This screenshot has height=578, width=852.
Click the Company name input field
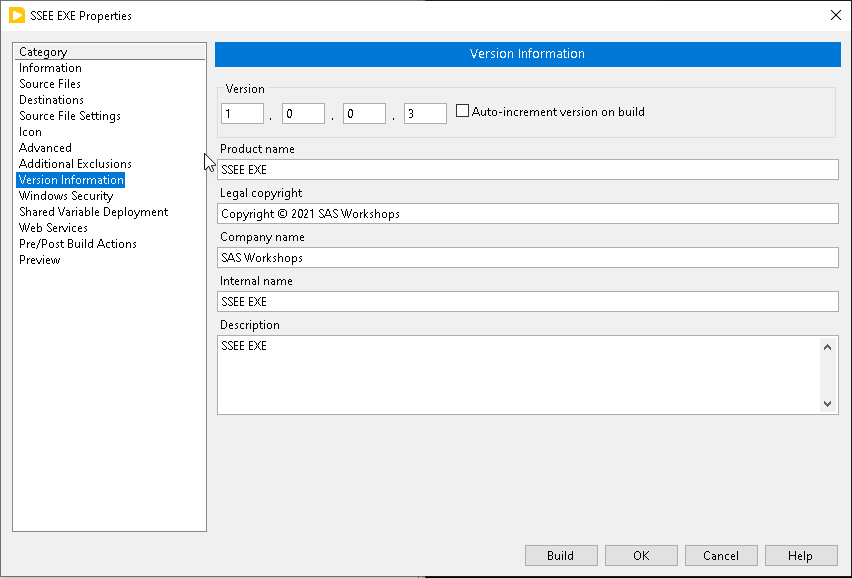[x=528, y=257]
